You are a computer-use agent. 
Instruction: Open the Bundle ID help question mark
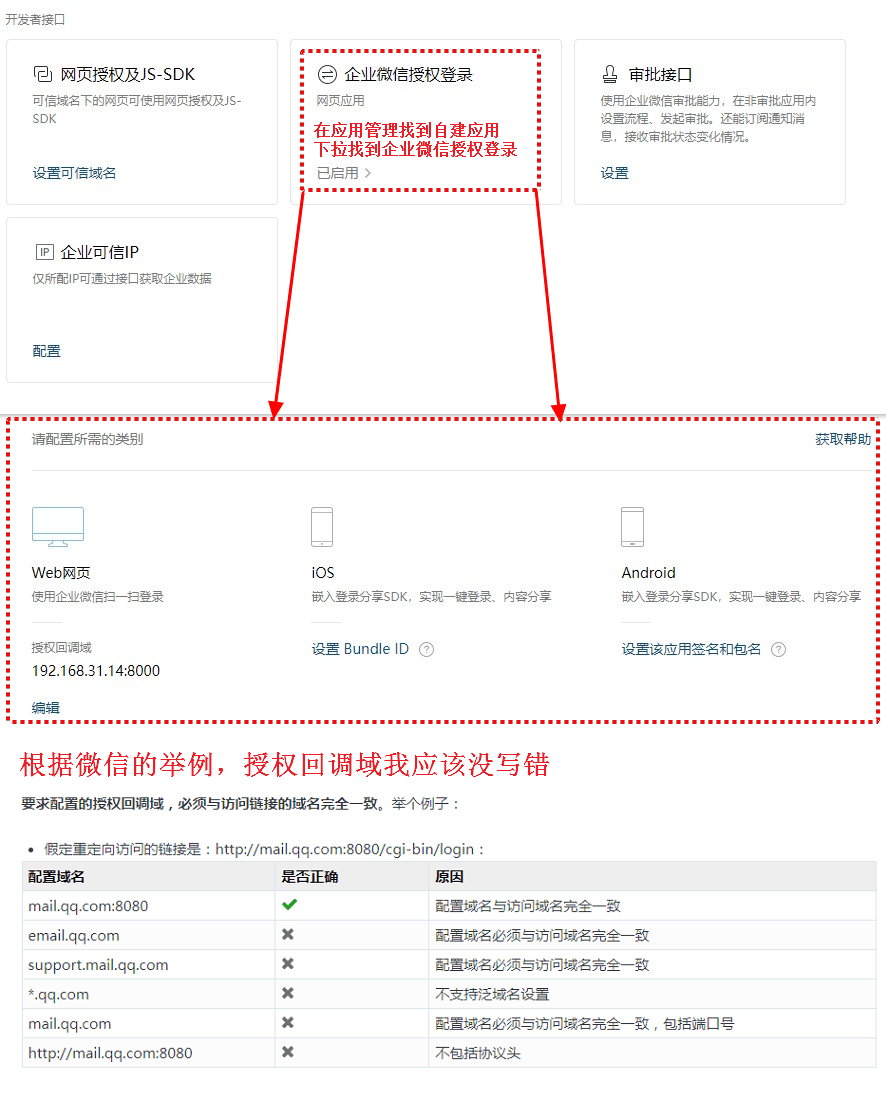pyautogui.click(x=427, y=649)
